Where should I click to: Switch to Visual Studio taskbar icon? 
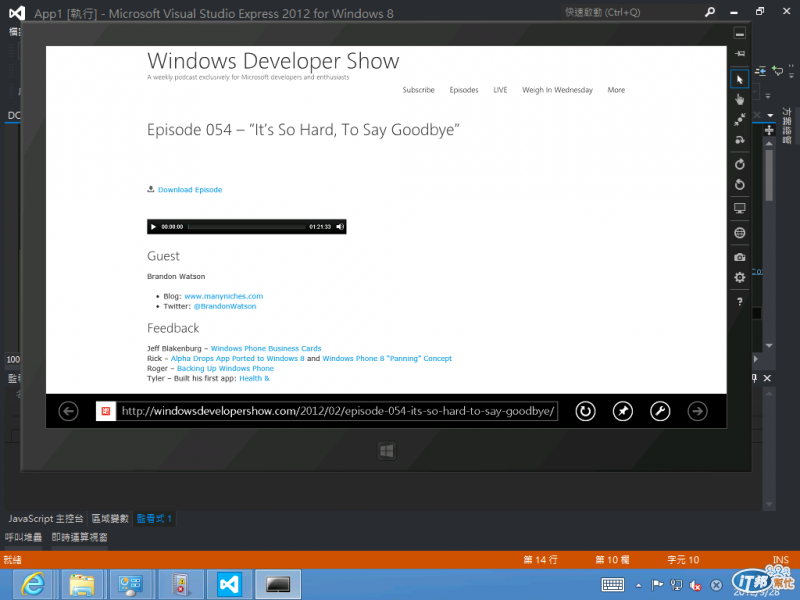click(229, 584)
